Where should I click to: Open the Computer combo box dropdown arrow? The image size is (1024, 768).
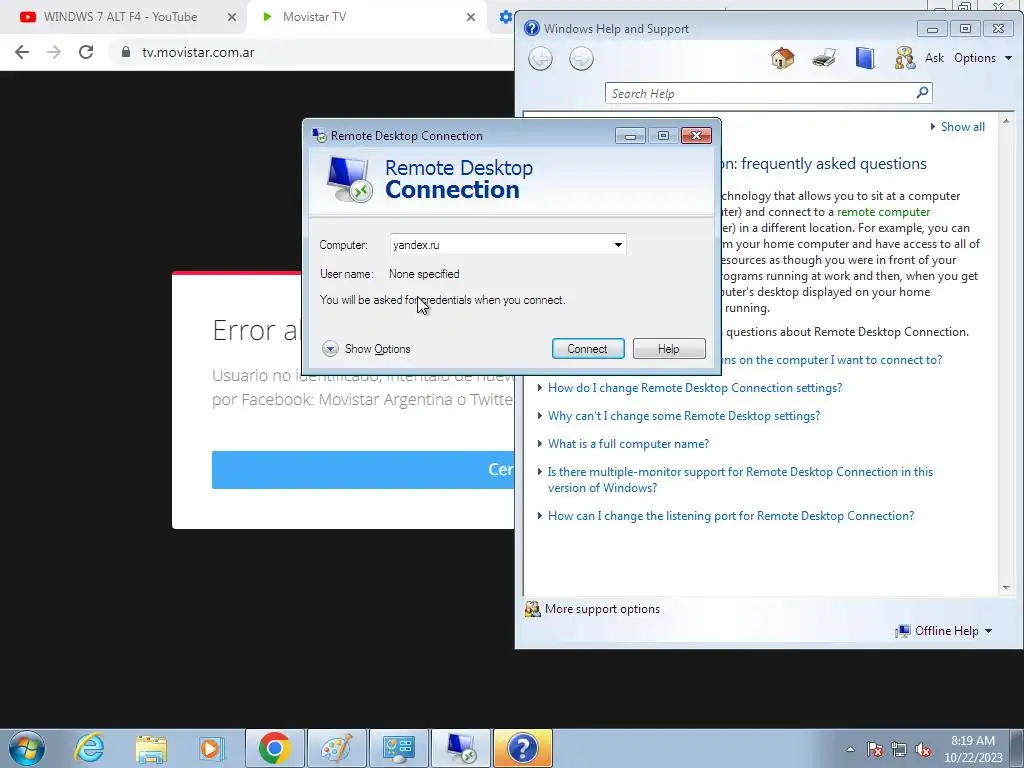(x=618, y=245)
